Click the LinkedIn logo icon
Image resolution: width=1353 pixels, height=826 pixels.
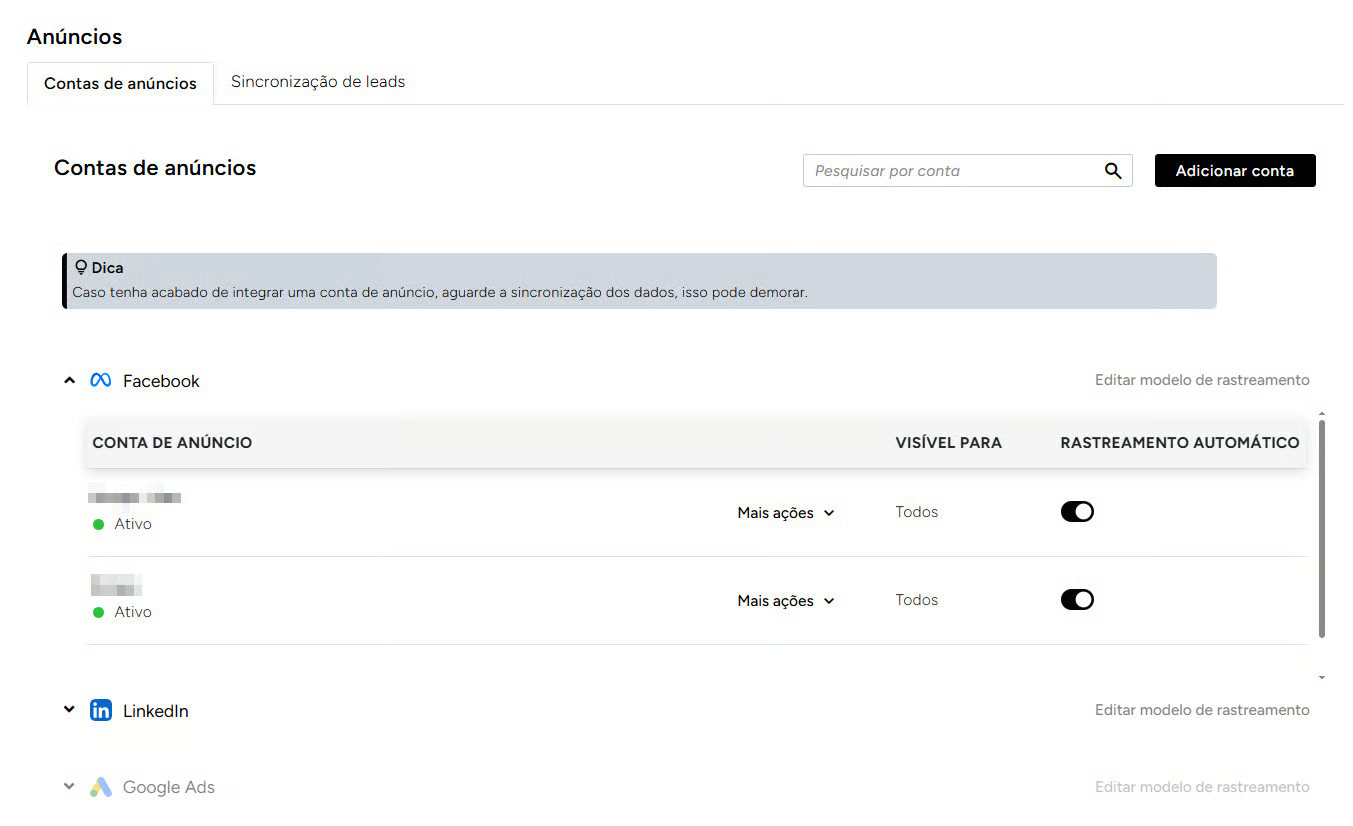coord(101,711)
